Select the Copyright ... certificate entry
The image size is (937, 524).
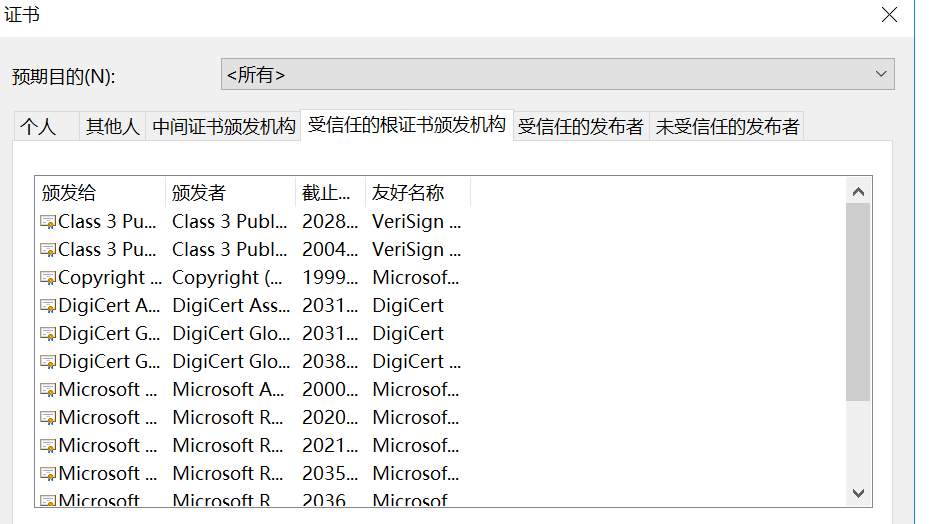(x=110, y=278)
